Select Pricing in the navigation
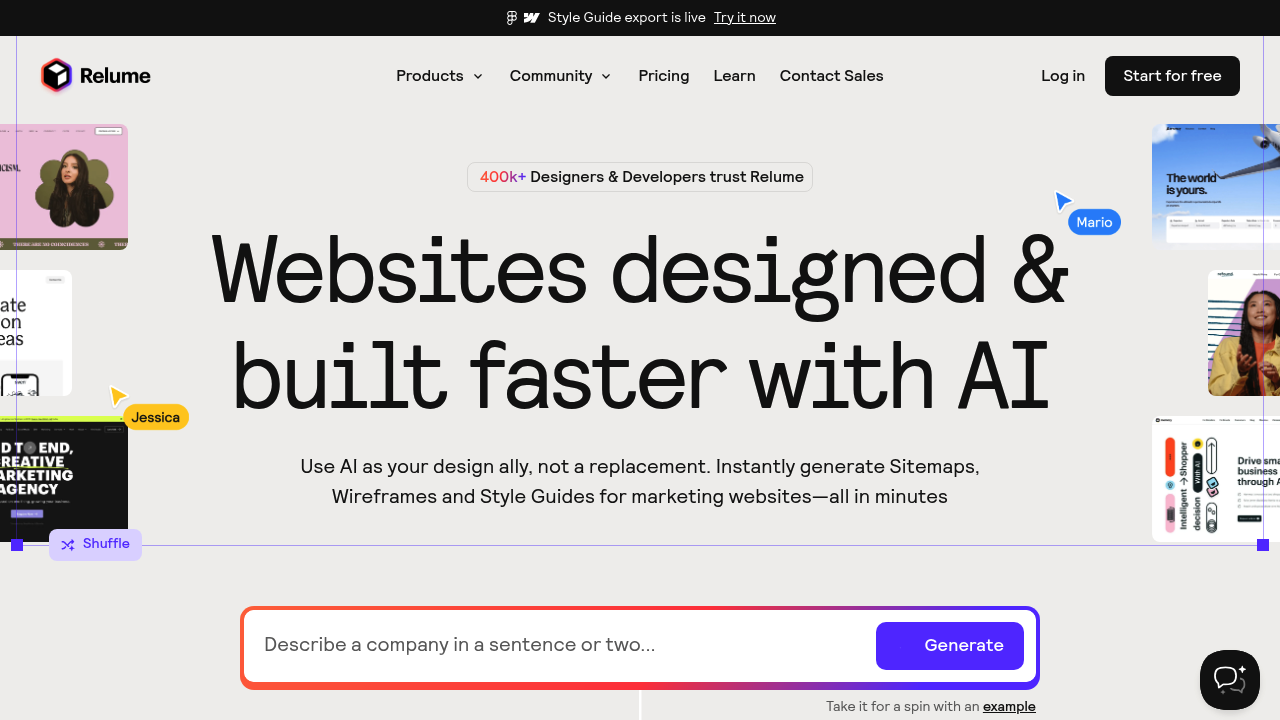 point(663,76)
